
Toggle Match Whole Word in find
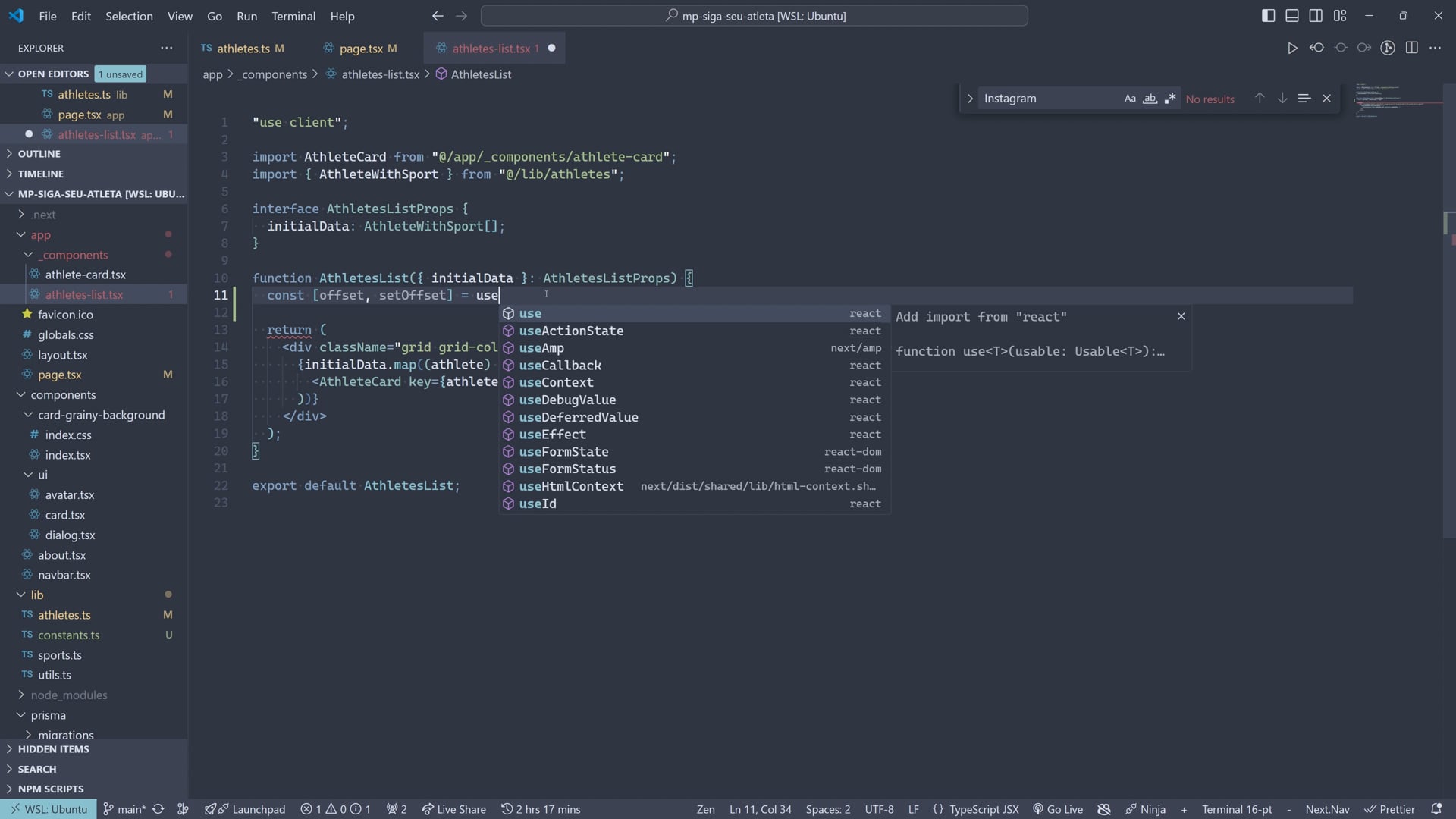[1150, 99]
